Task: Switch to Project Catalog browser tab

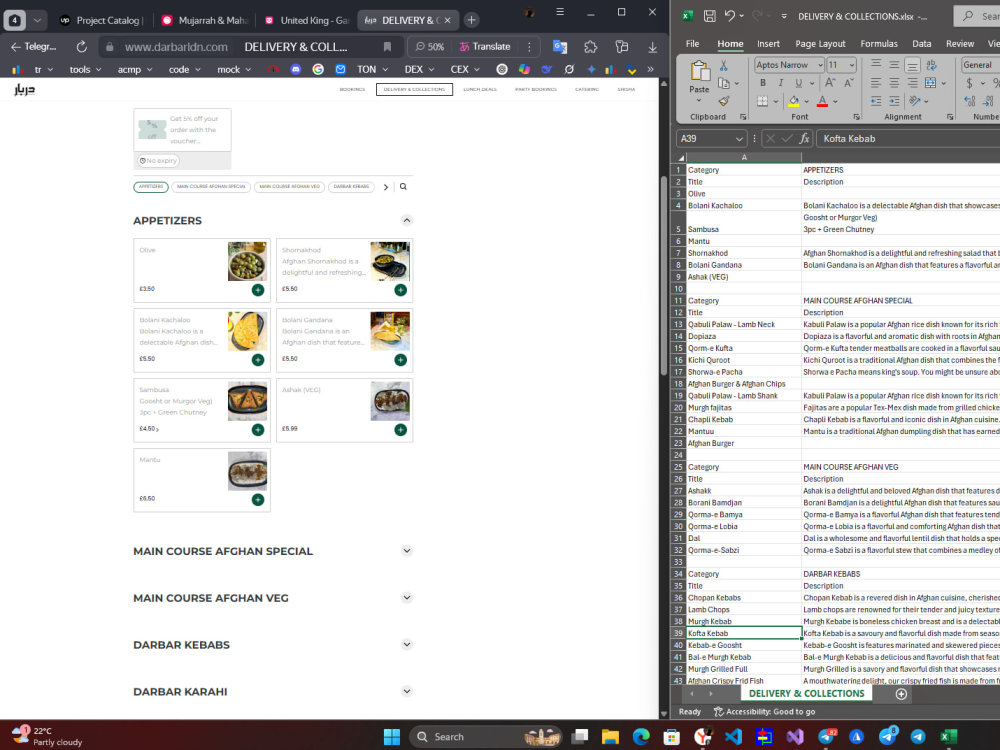Action: 100,20
